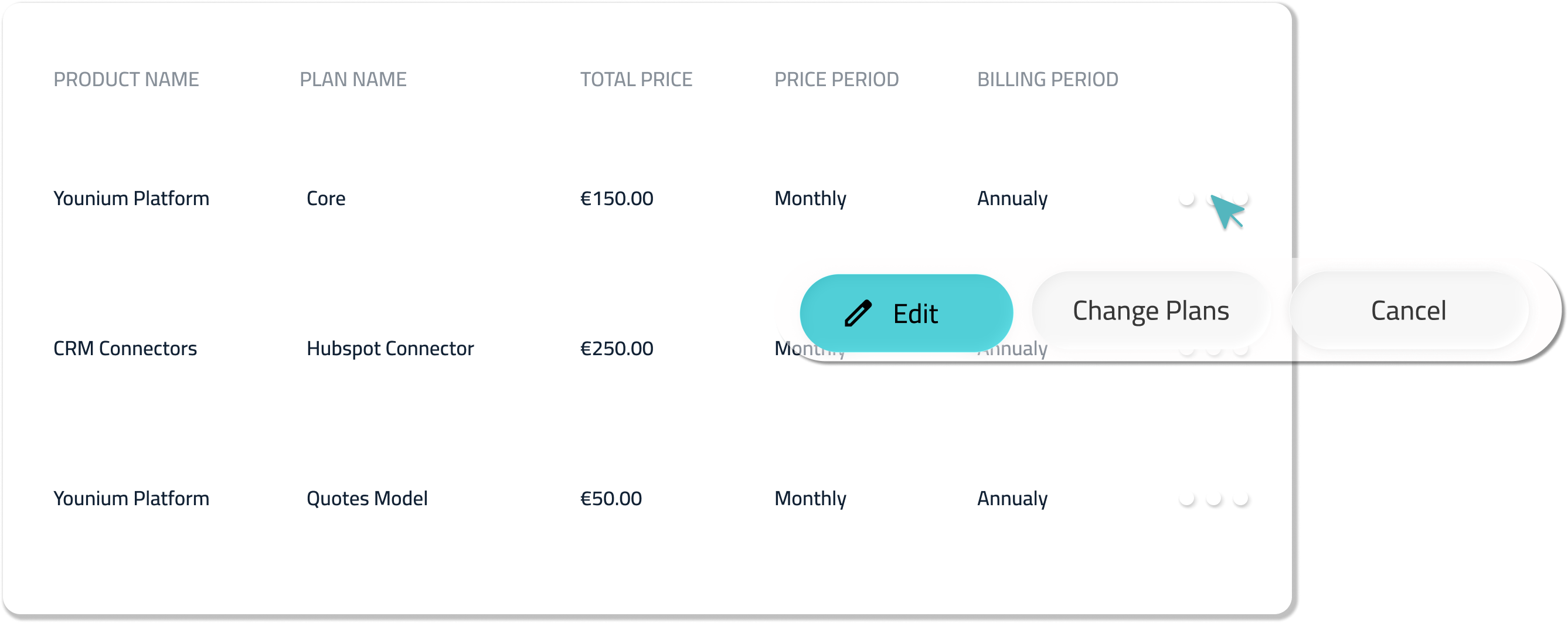This screenshot has width=1568, height=623.
Task: Sort by the PRODUCT NAME column header
Action: tap(126, 79)
